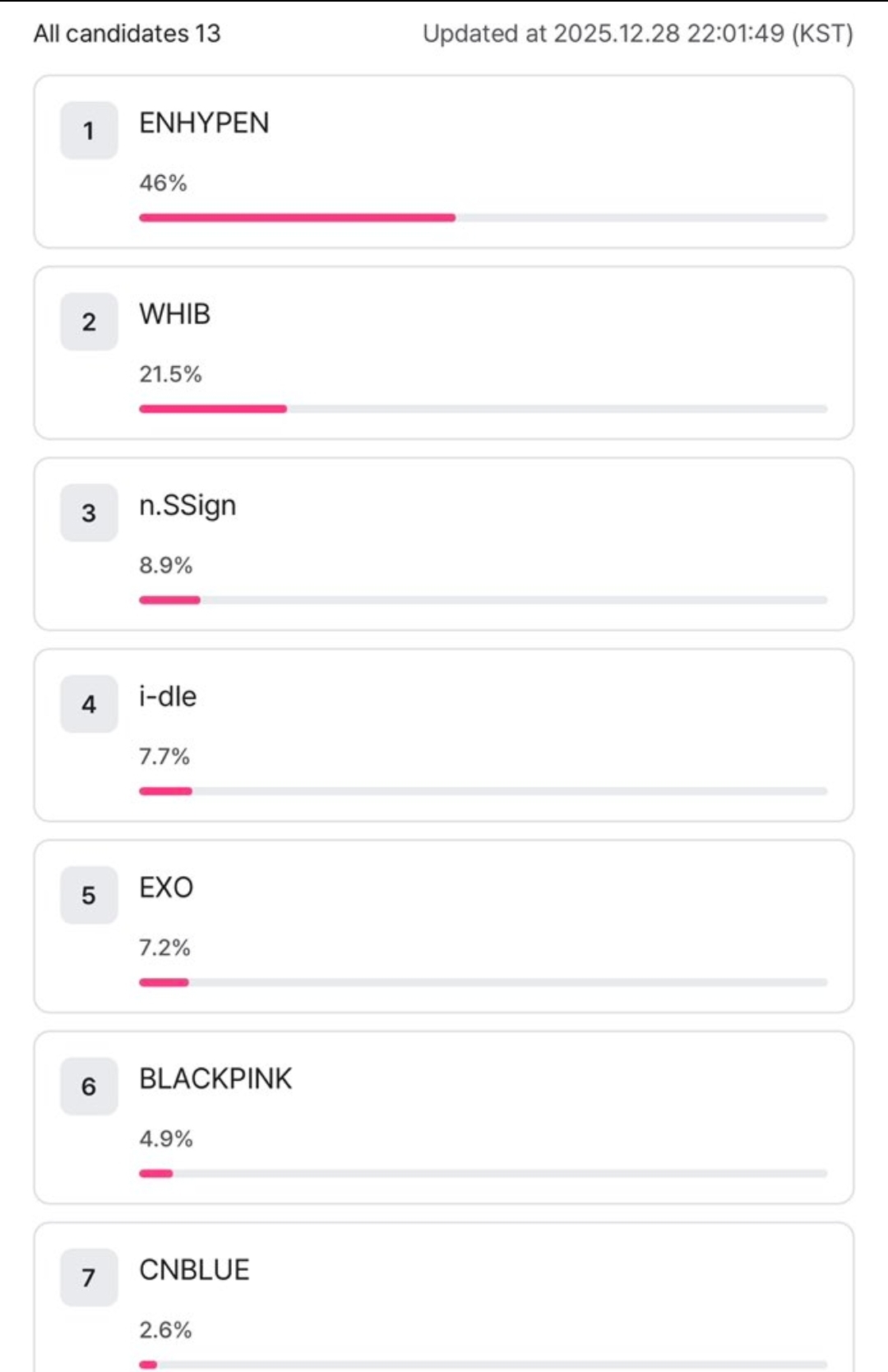This screenshot has width=888, height=1372.
Task: Tap the CNBLUE candidate name
Action: pyautogui.click(x=194, y=1270)
